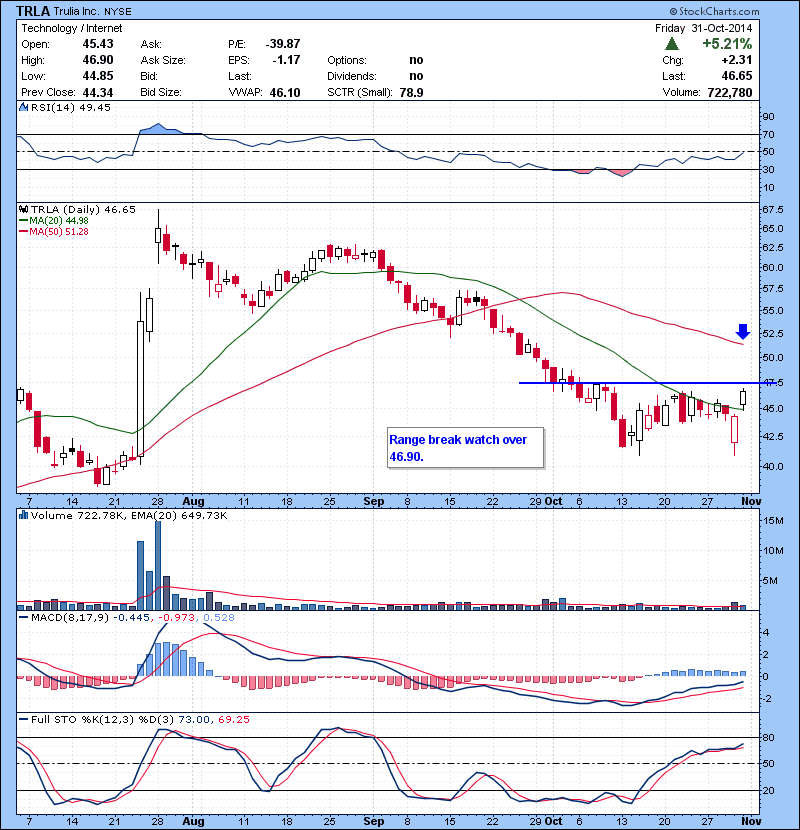Click the Trulia Inc. company name
The height and width of the screenshot is (830, 800).
pos(76,11)
